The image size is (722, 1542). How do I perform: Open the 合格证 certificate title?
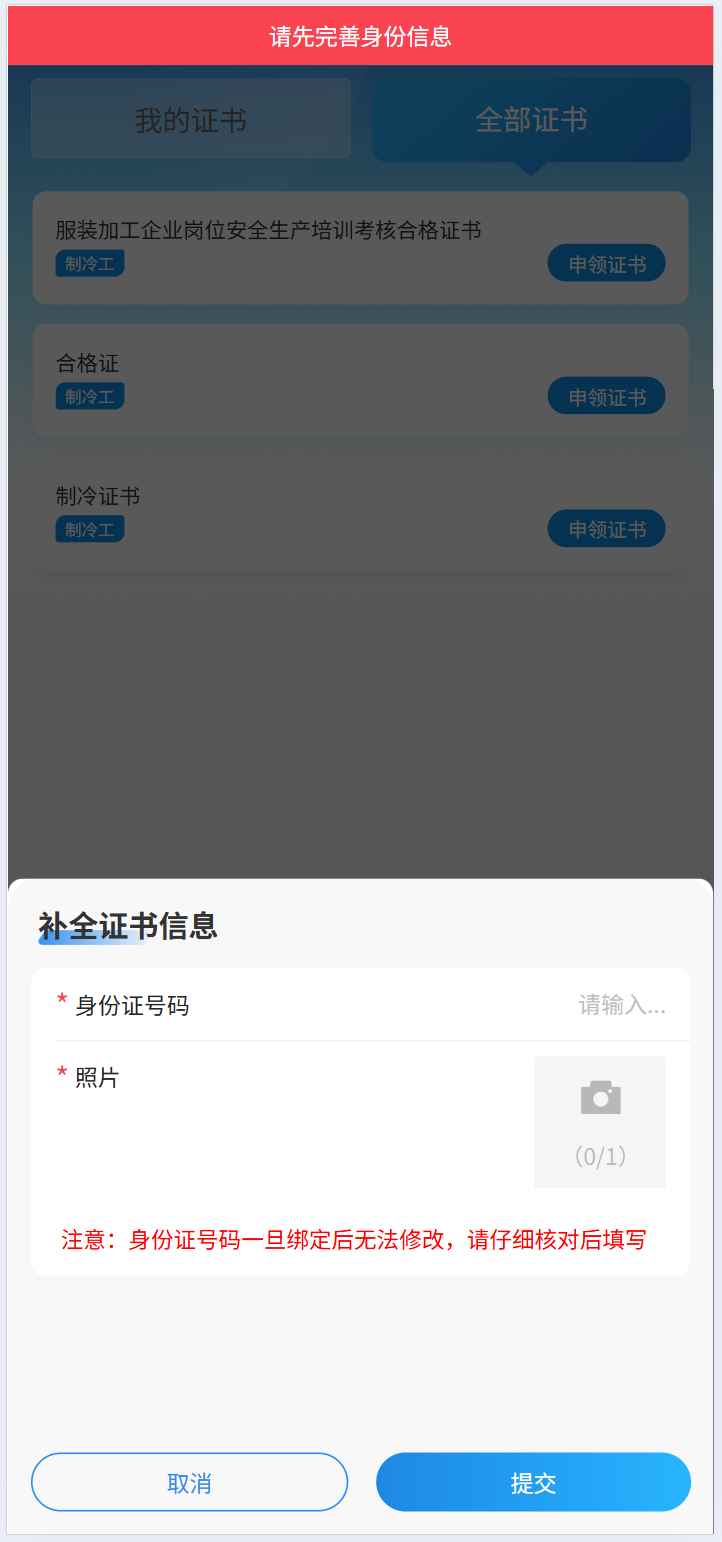coord(88,363)
